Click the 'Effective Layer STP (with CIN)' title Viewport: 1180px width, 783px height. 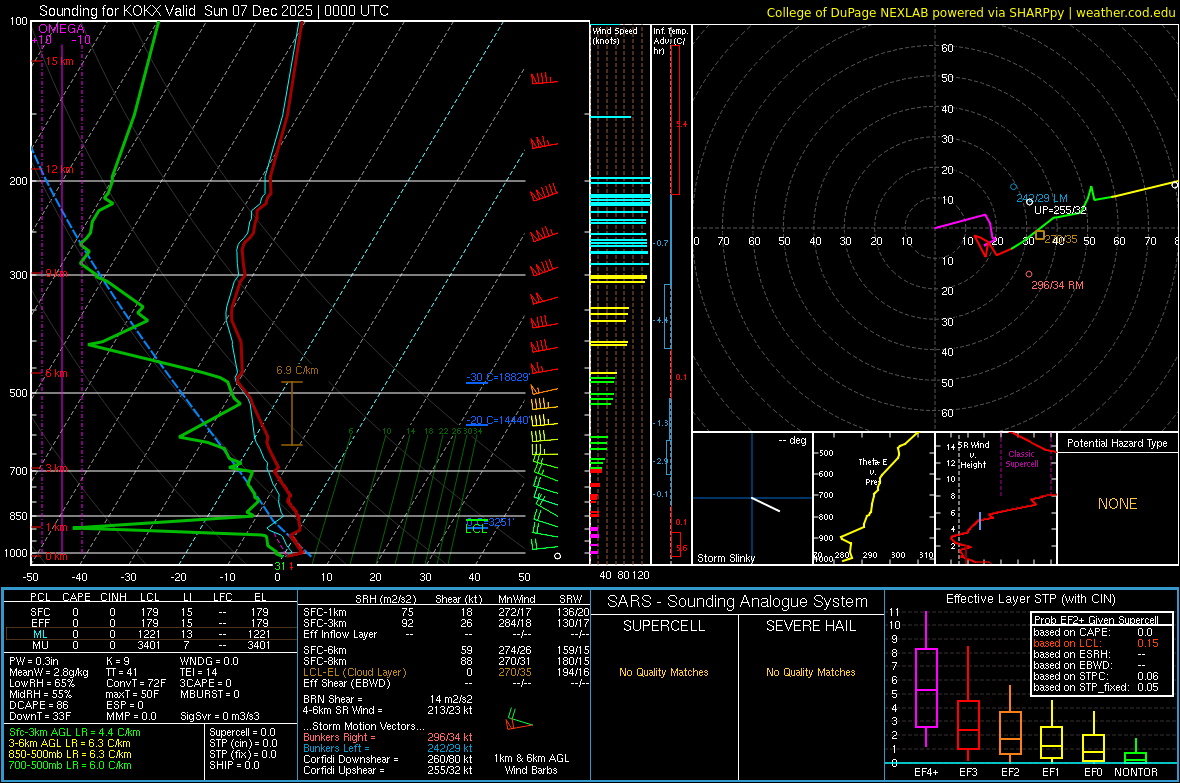1030,599
